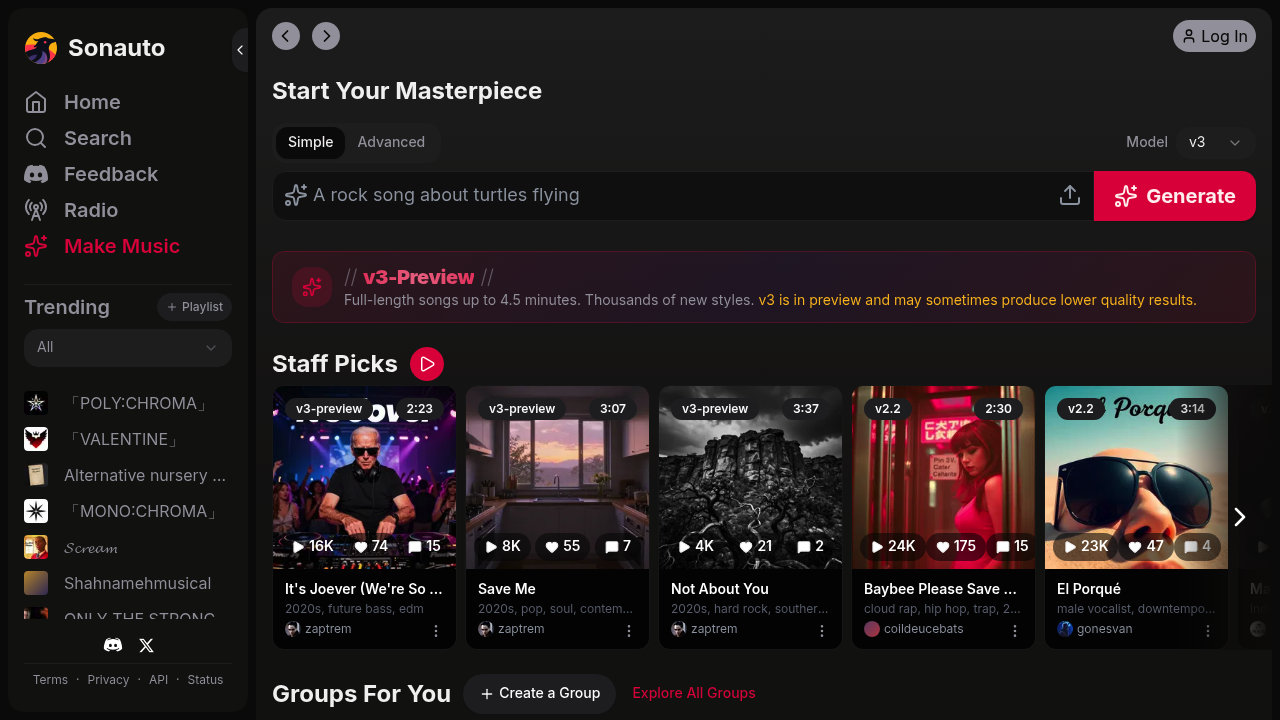Play all Staff Picks
The height and width of the screenshot is (720, 1280).
click(427, 364)
